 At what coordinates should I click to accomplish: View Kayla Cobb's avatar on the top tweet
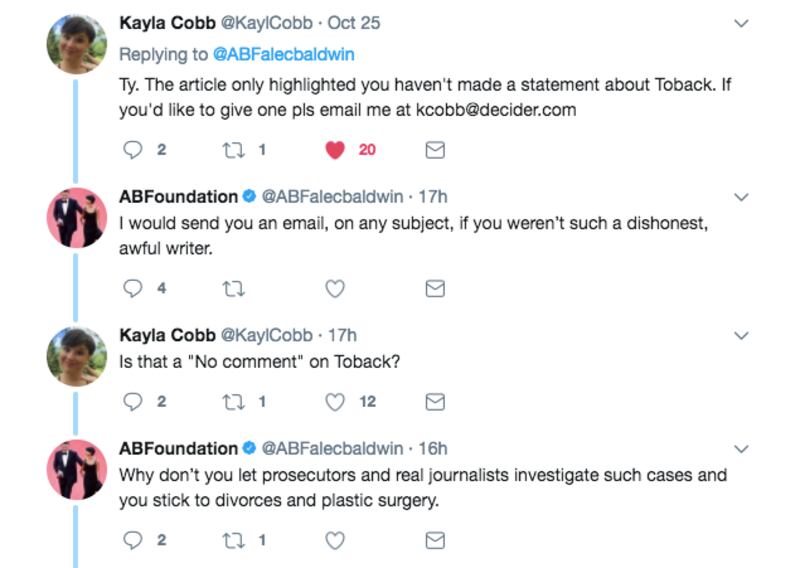pos(77,46)
